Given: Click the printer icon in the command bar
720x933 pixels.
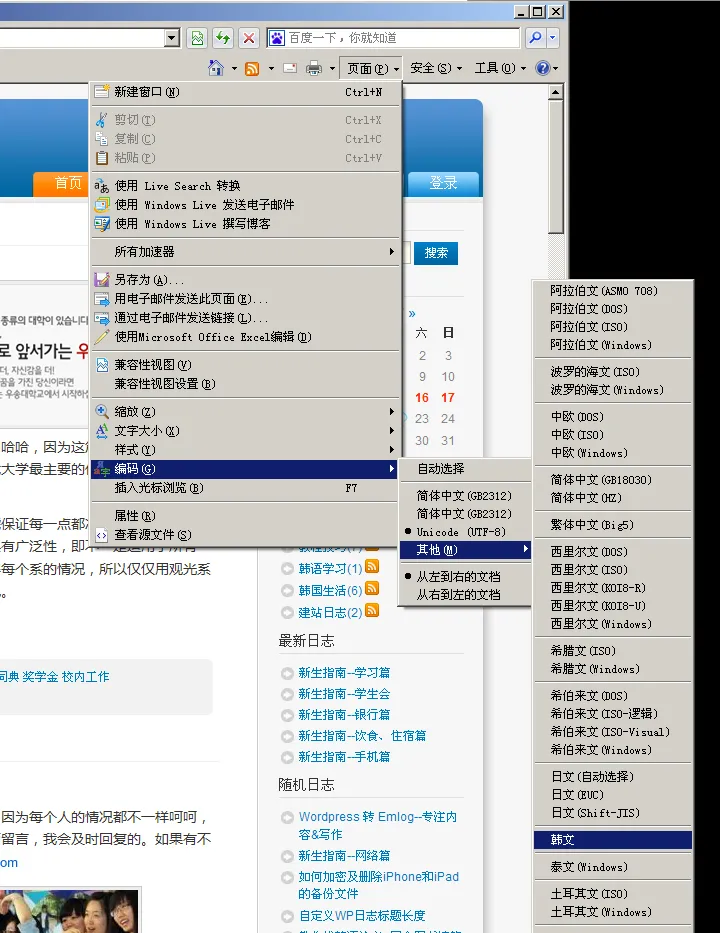Looking at the screenshot, I should point(313,68).
